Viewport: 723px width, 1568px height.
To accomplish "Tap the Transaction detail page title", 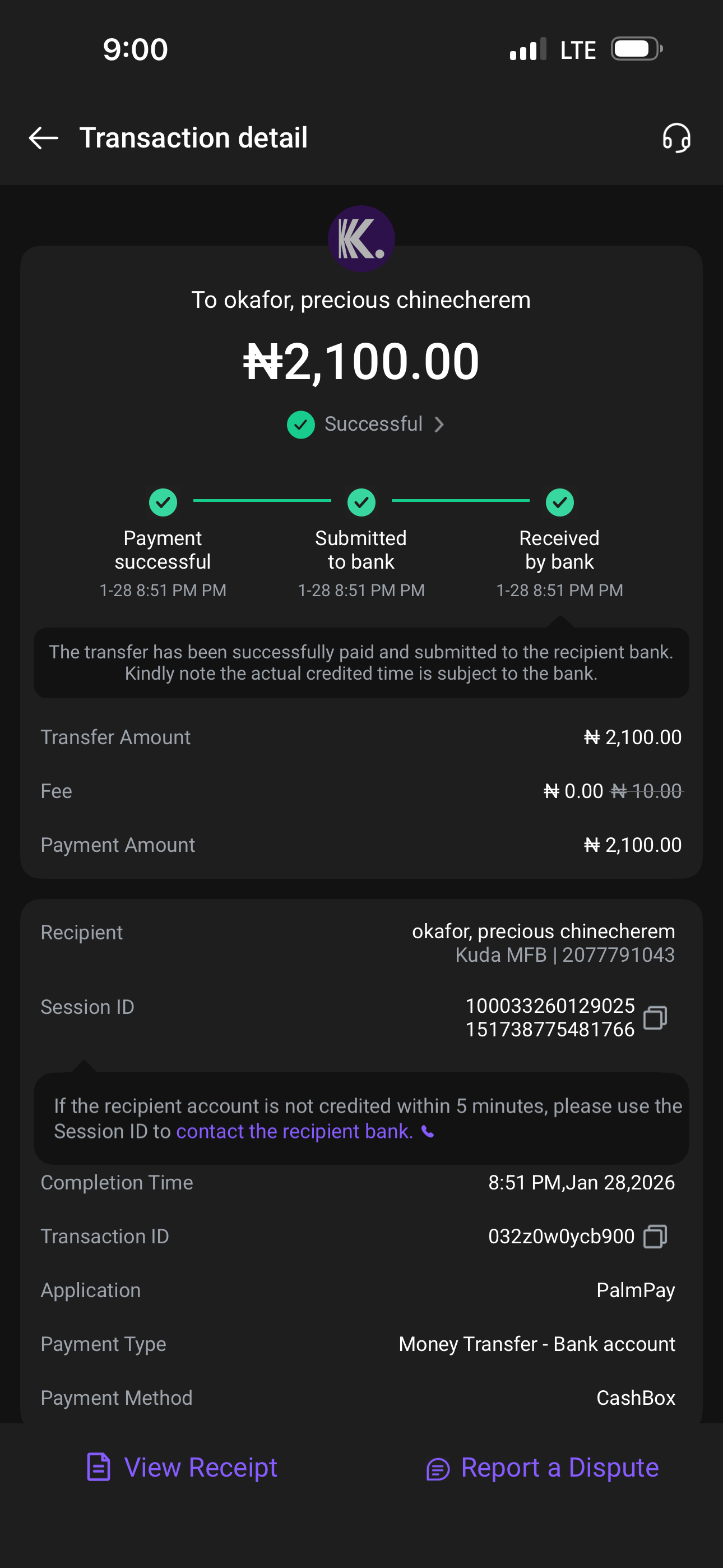I will 193,138.
